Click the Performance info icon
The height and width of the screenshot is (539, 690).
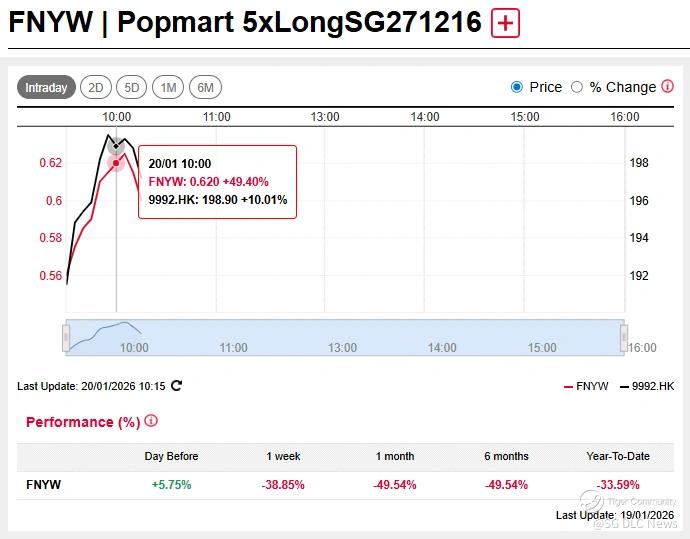click(151, 422)
